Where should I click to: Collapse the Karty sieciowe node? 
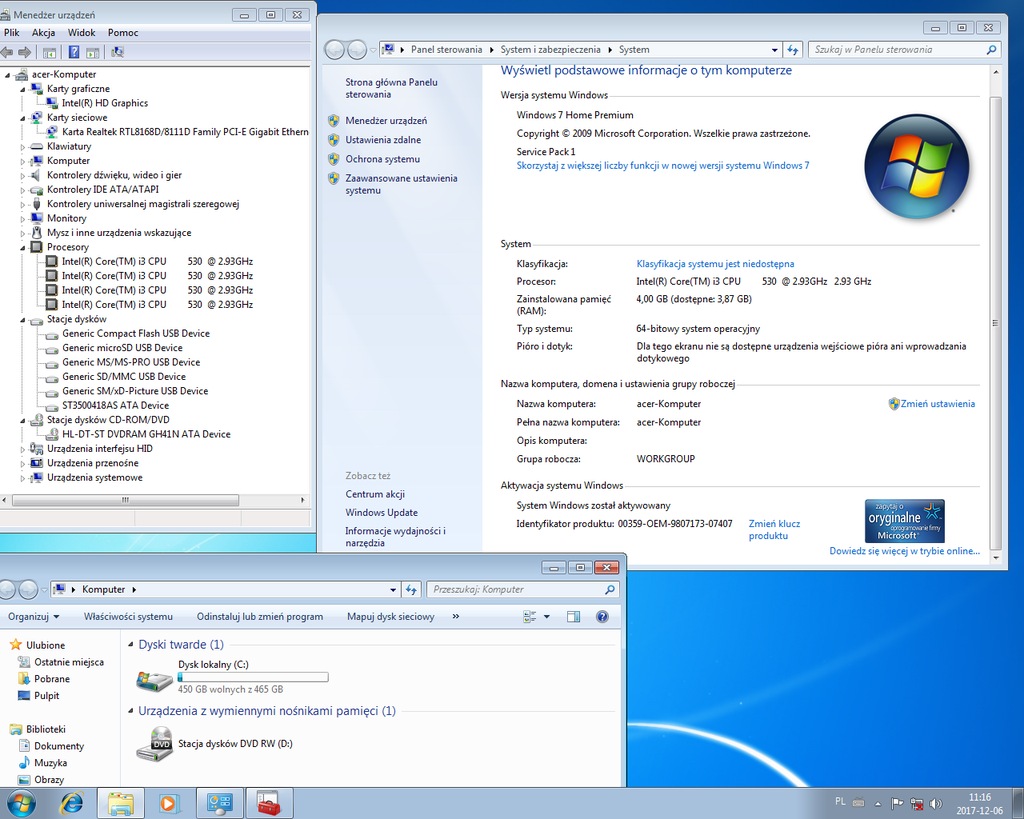pos(23,118)
